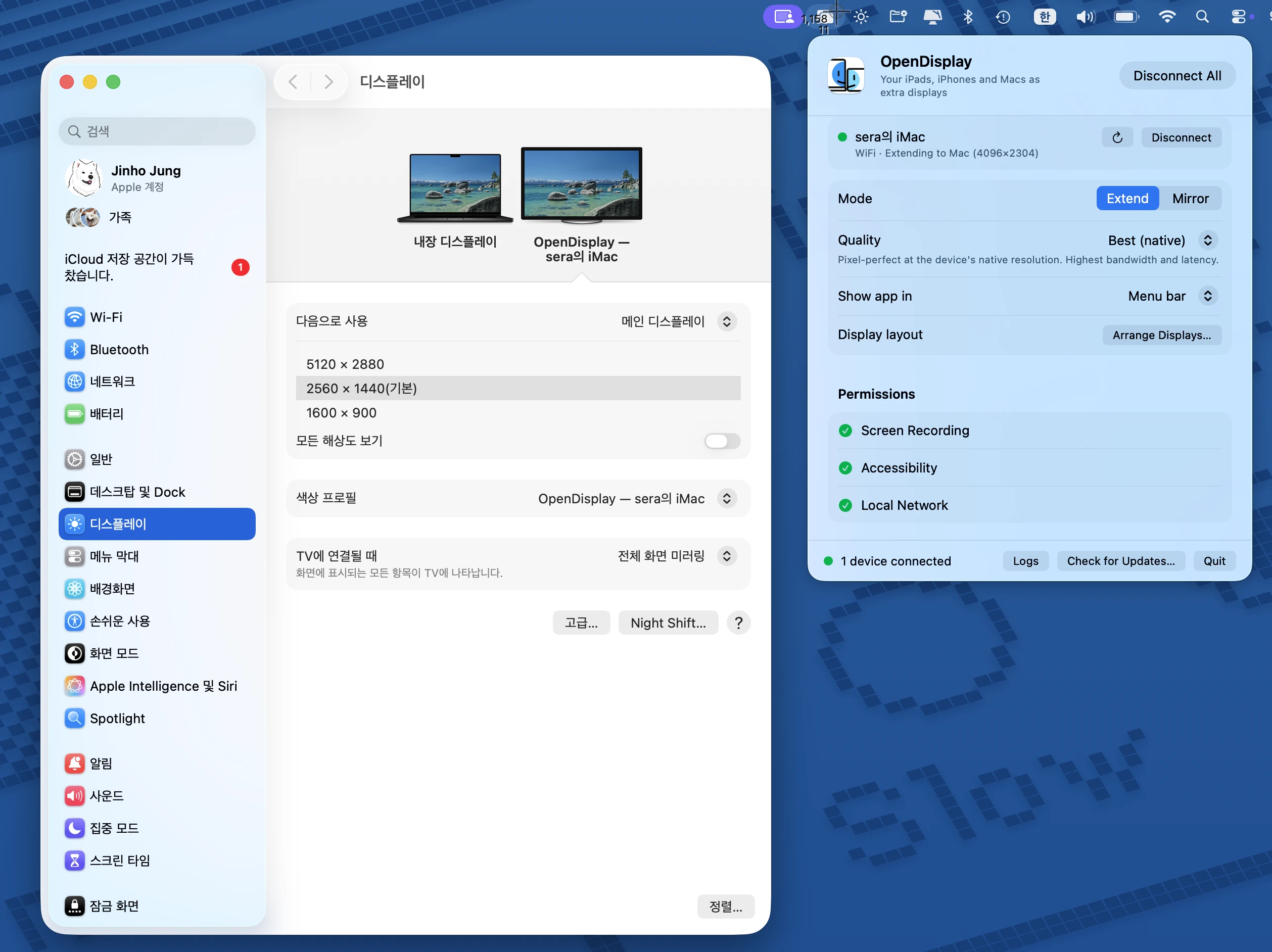Click Disconnect for sera의 iMac

[x=1181, y=137]
